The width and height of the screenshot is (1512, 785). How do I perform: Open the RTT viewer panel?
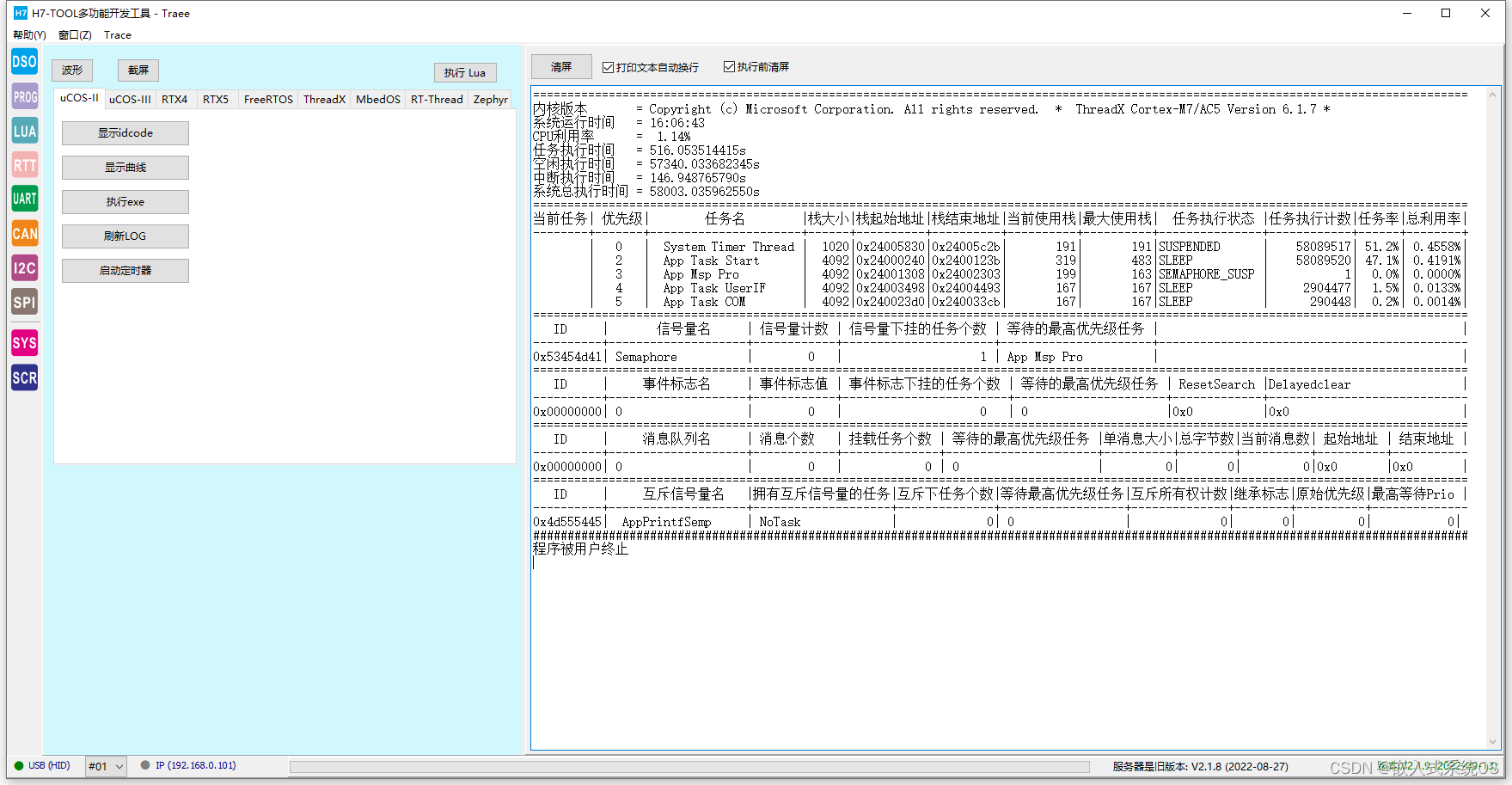(24, 165)
